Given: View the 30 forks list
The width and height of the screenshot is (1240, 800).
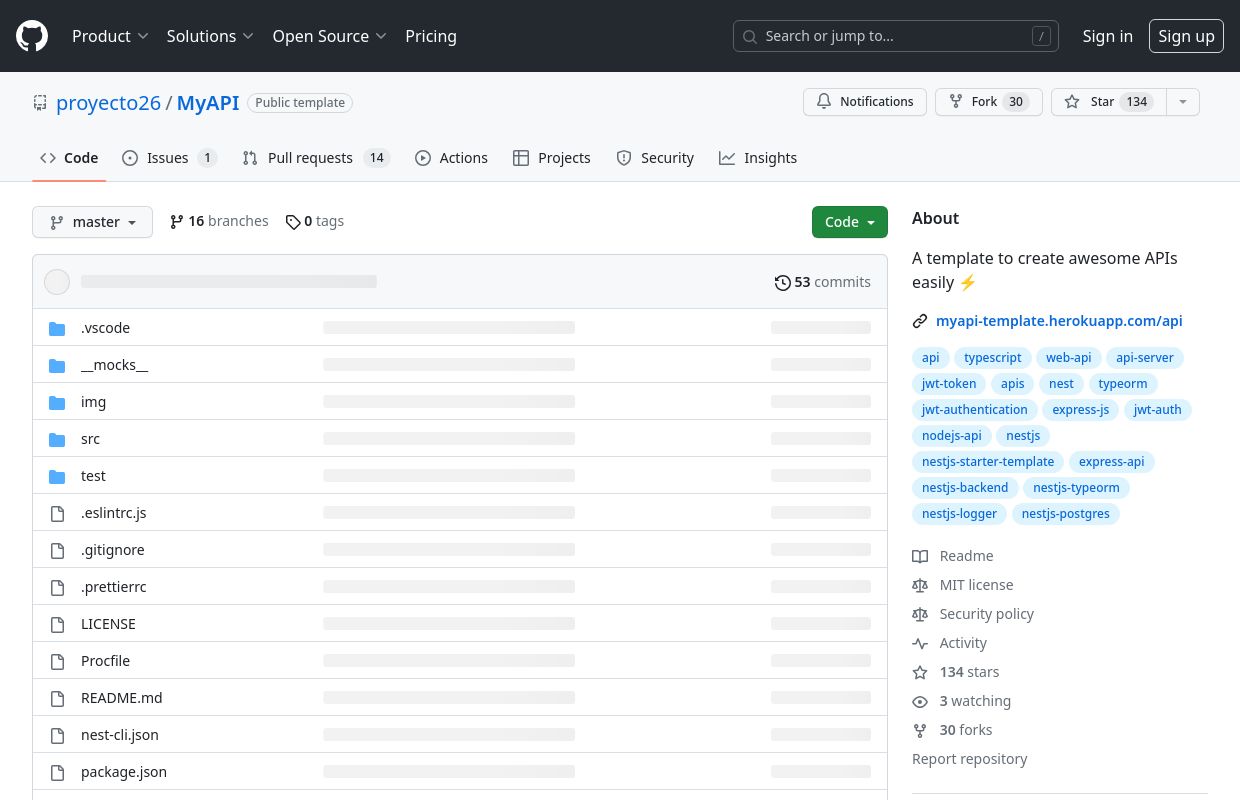Looking at the screenshot, I should [952, 730].
